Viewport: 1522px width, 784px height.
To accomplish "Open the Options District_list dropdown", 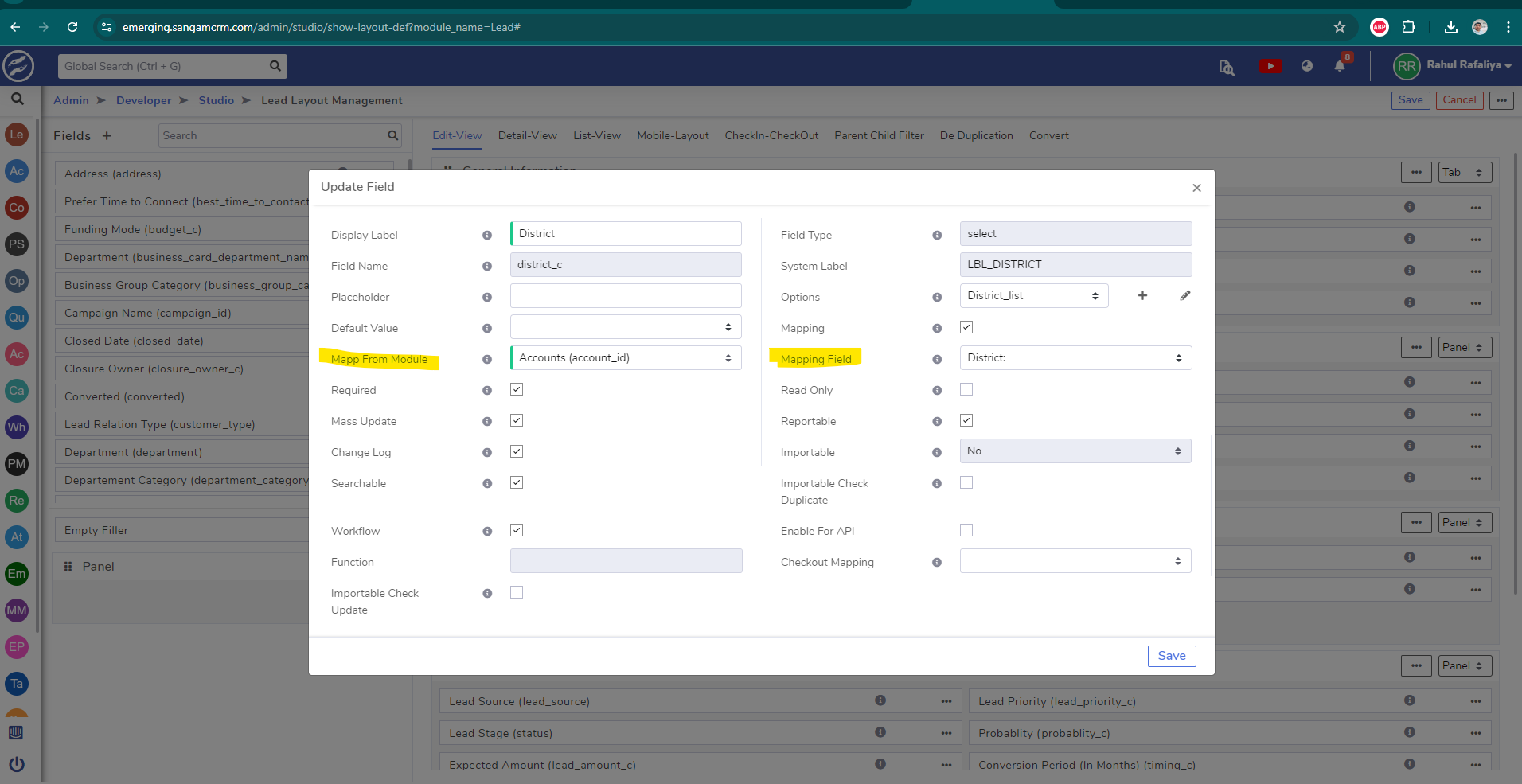I will (1034, 296).
